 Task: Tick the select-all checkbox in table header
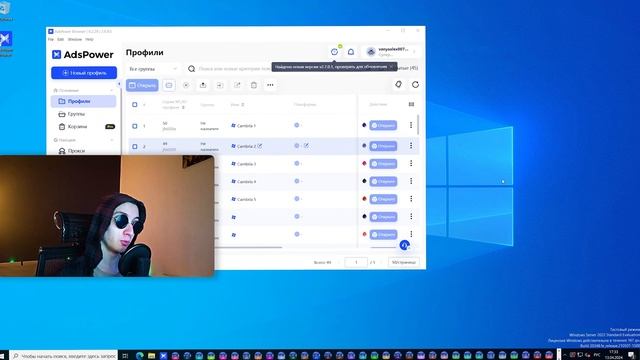coord(135,104)
